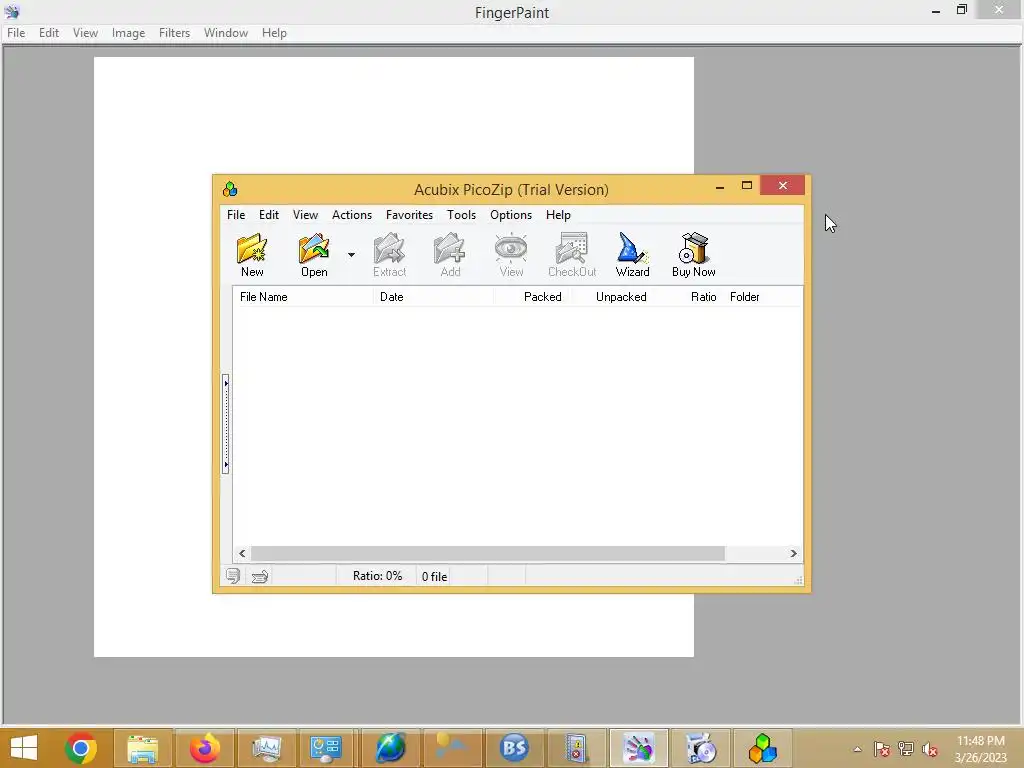Open the warning cabinet taskbar icon
The height and width of the screenshot is (768, 1024).
[575, 748]
